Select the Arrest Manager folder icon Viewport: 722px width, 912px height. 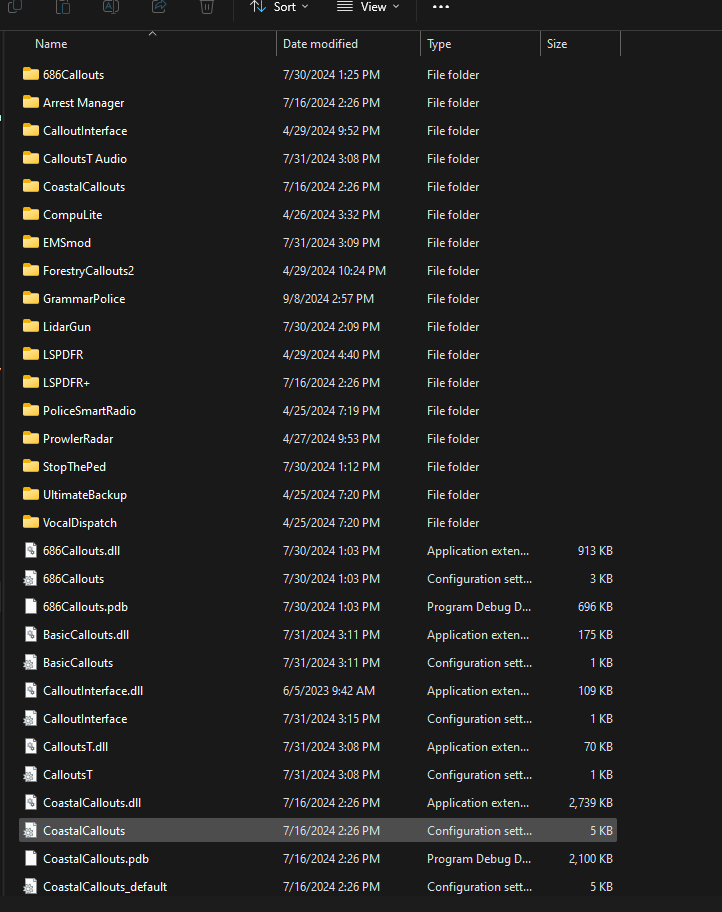pyautogui.click(x=31, y=102)
